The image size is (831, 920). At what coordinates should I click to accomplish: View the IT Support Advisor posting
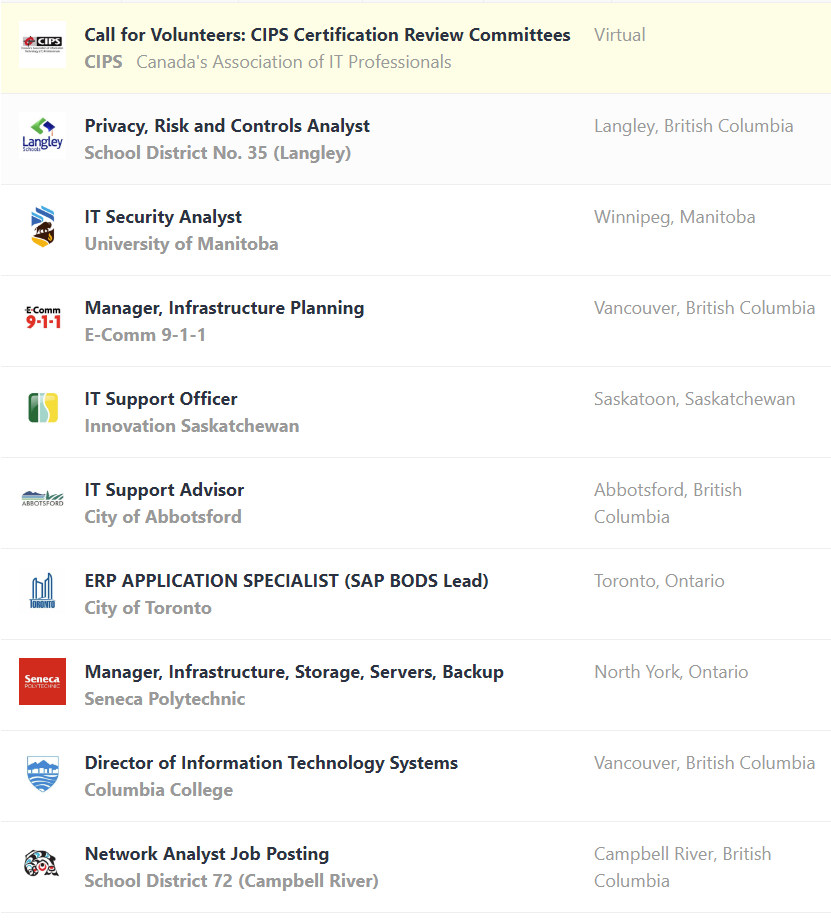pyautogui.click(x=164, y=490)
